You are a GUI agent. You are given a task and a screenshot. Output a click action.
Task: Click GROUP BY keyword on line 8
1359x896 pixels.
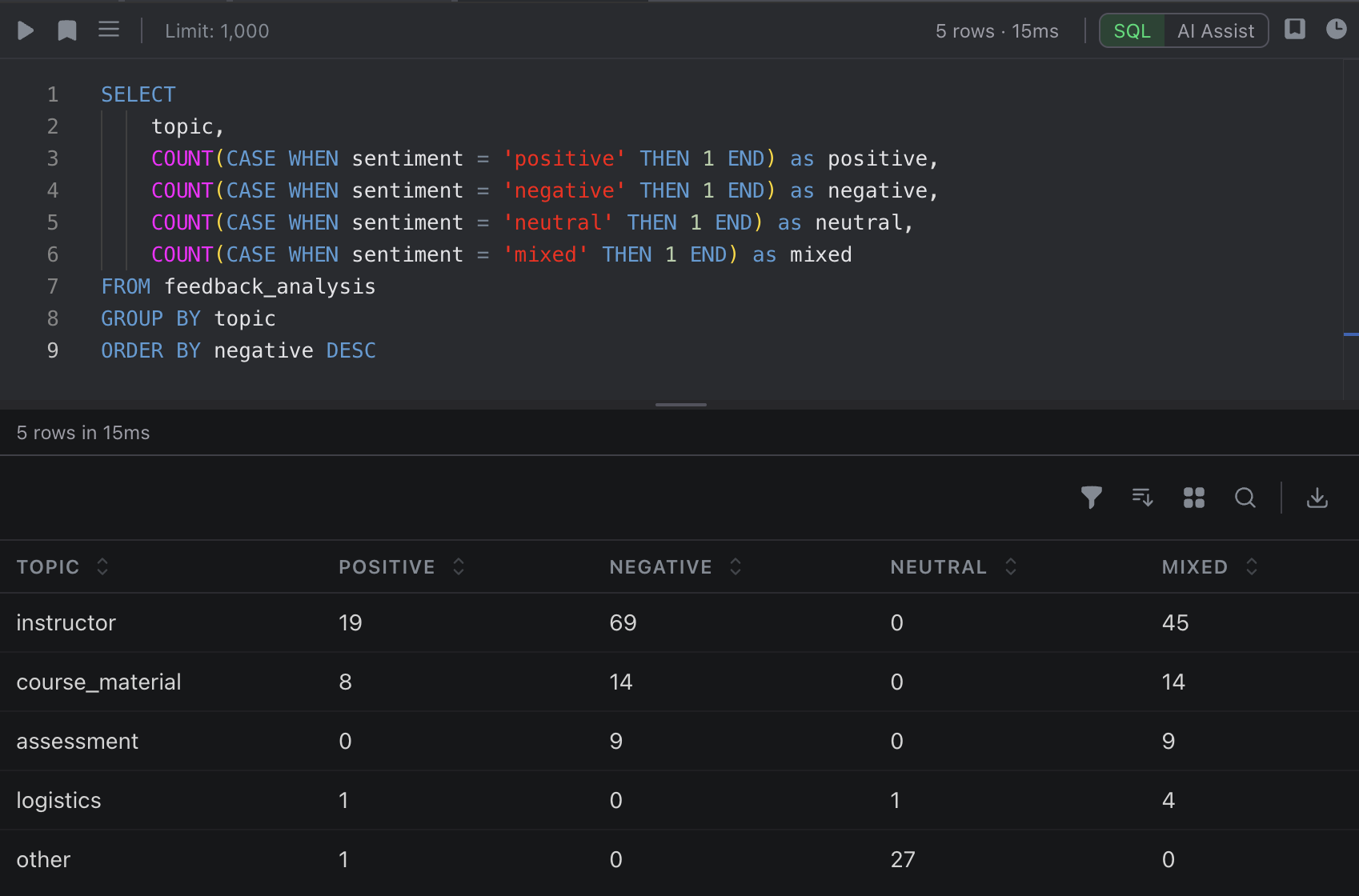click(150, 318)
